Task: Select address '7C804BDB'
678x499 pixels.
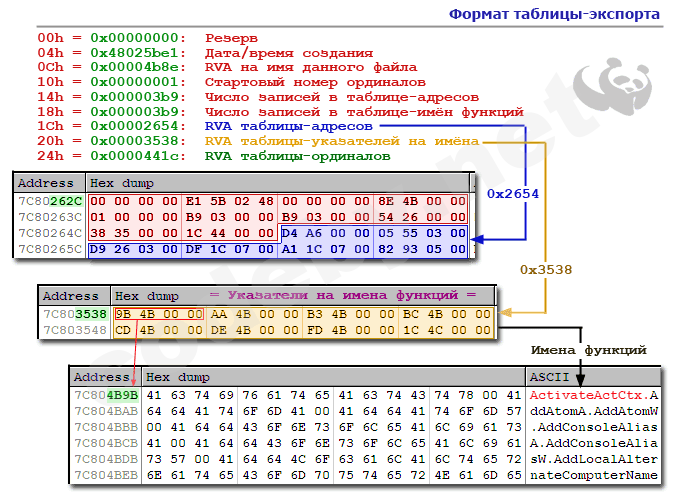Action: click(106, 459)
